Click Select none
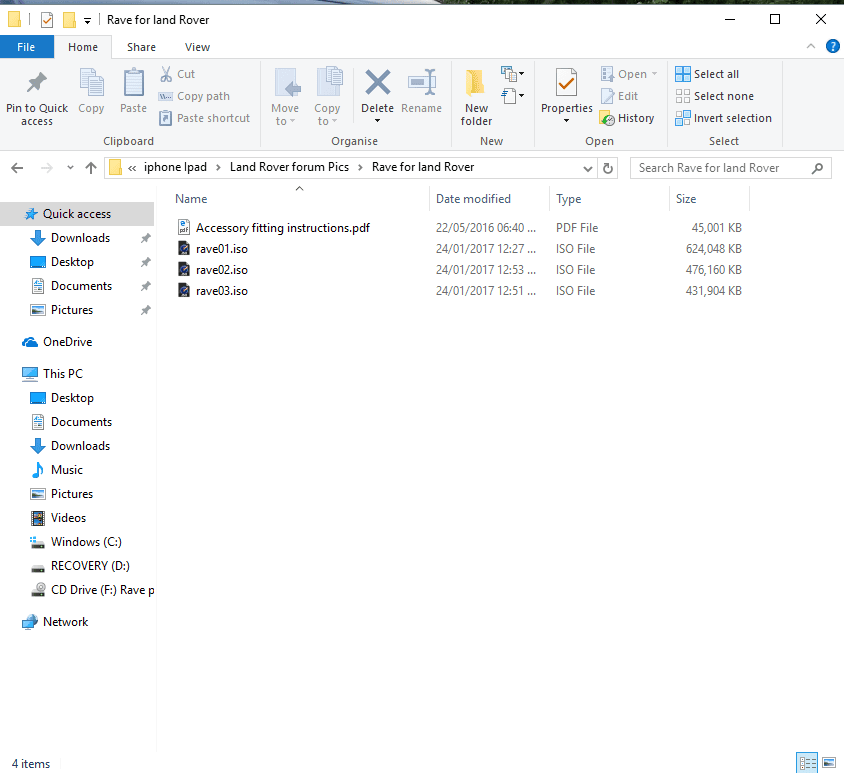This screenshot has width=844, height=773. point(714,96)
